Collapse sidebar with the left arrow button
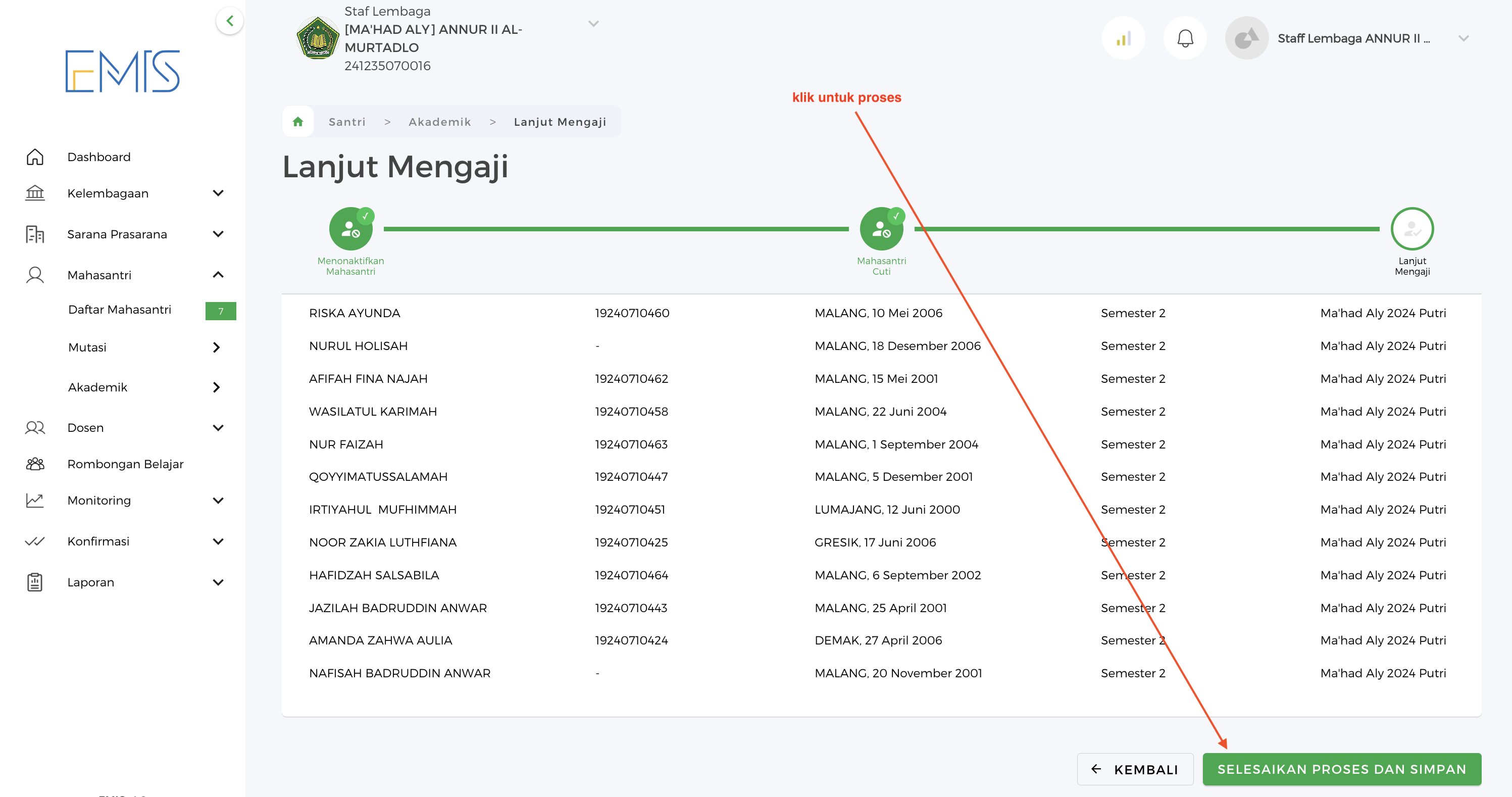Screen dimensions: 1512x797 click(x=229, y=21)
